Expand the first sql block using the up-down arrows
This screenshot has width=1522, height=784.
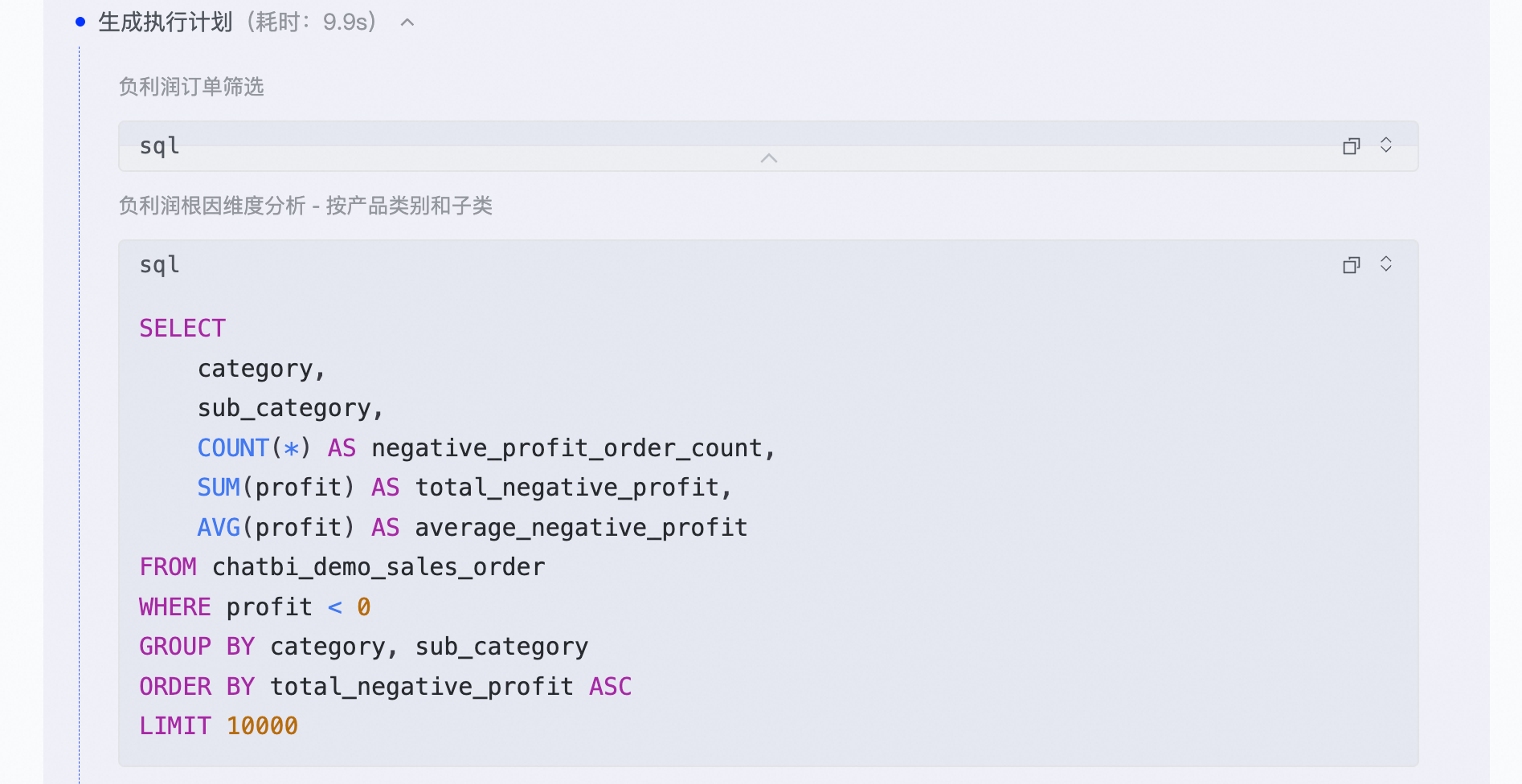pyautogui.click(x=1385, y=145)
